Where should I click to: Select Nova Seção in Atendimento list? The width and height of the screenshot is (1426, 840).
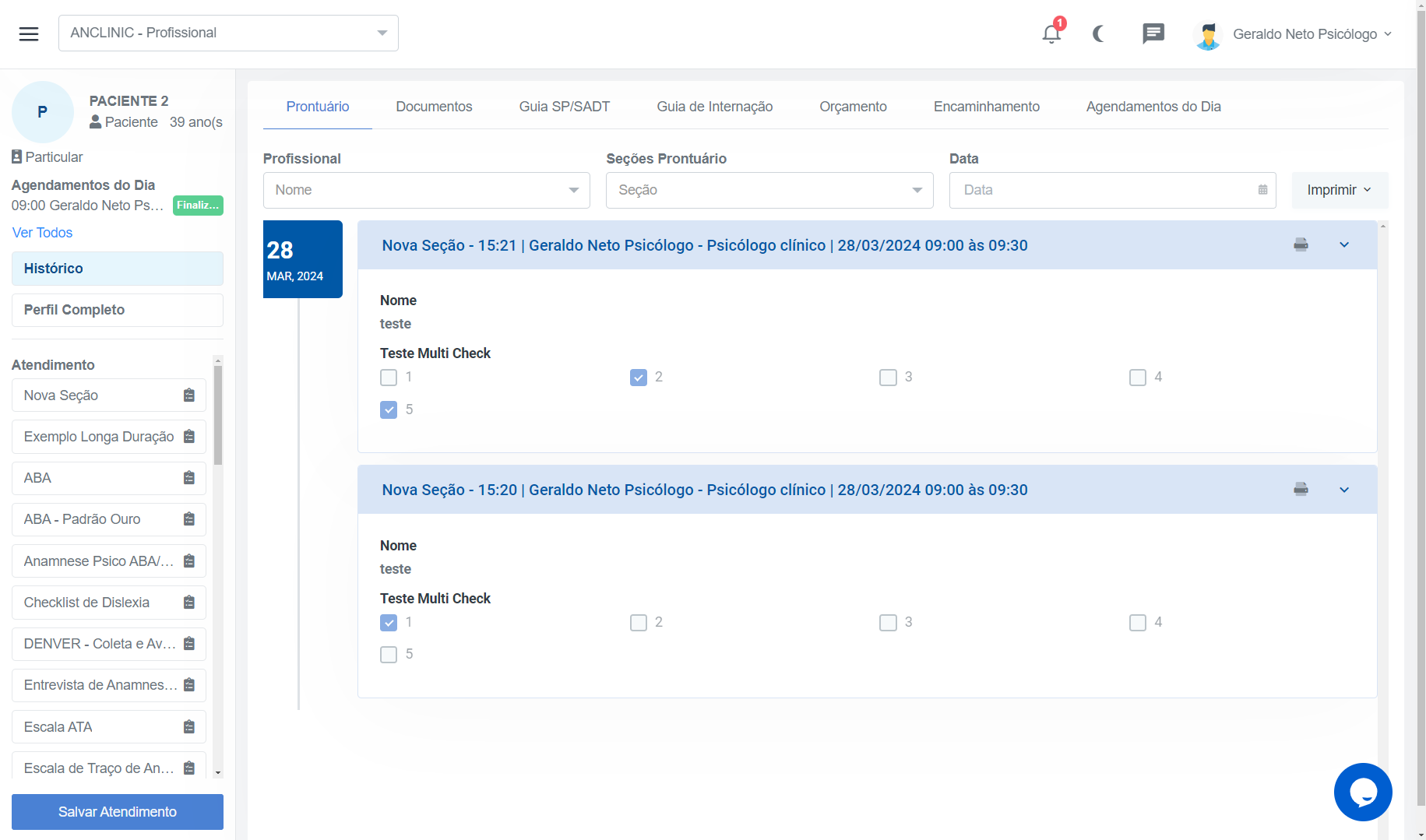pyautogui.click(x=109, y=395)
